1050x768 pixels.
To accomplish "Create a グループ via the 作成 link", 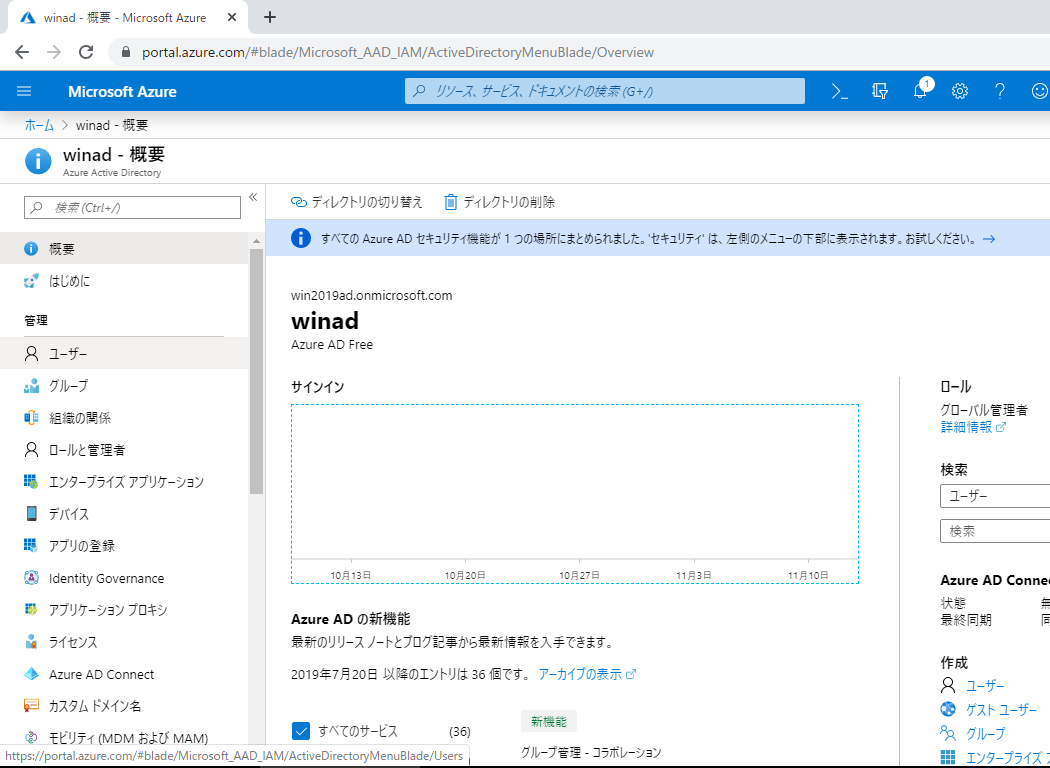I will click(985, 734).
